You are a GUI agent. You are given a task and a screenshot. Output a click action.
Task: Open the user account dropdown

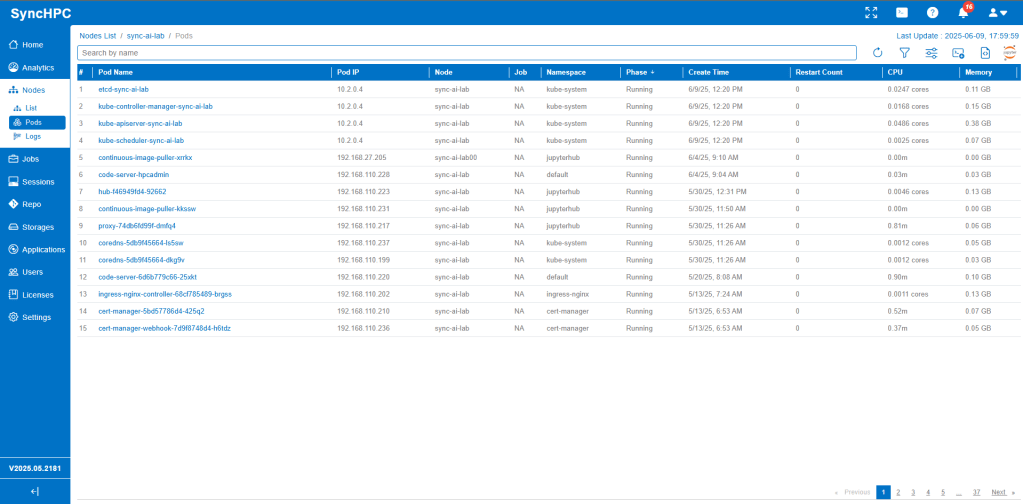pos(997,13)
